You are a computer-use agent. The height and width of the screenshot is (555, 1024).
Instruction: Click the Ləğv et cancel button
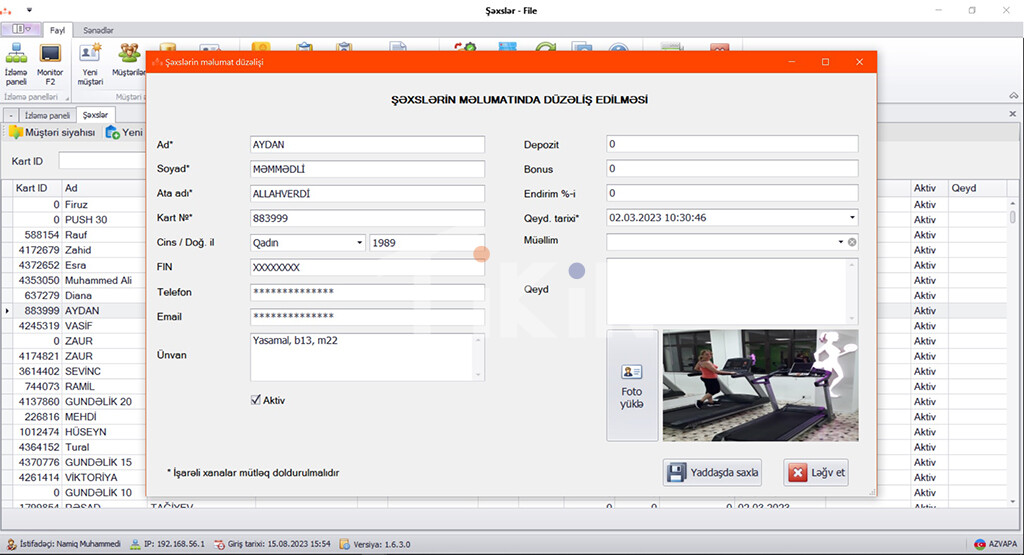(816, 473)
